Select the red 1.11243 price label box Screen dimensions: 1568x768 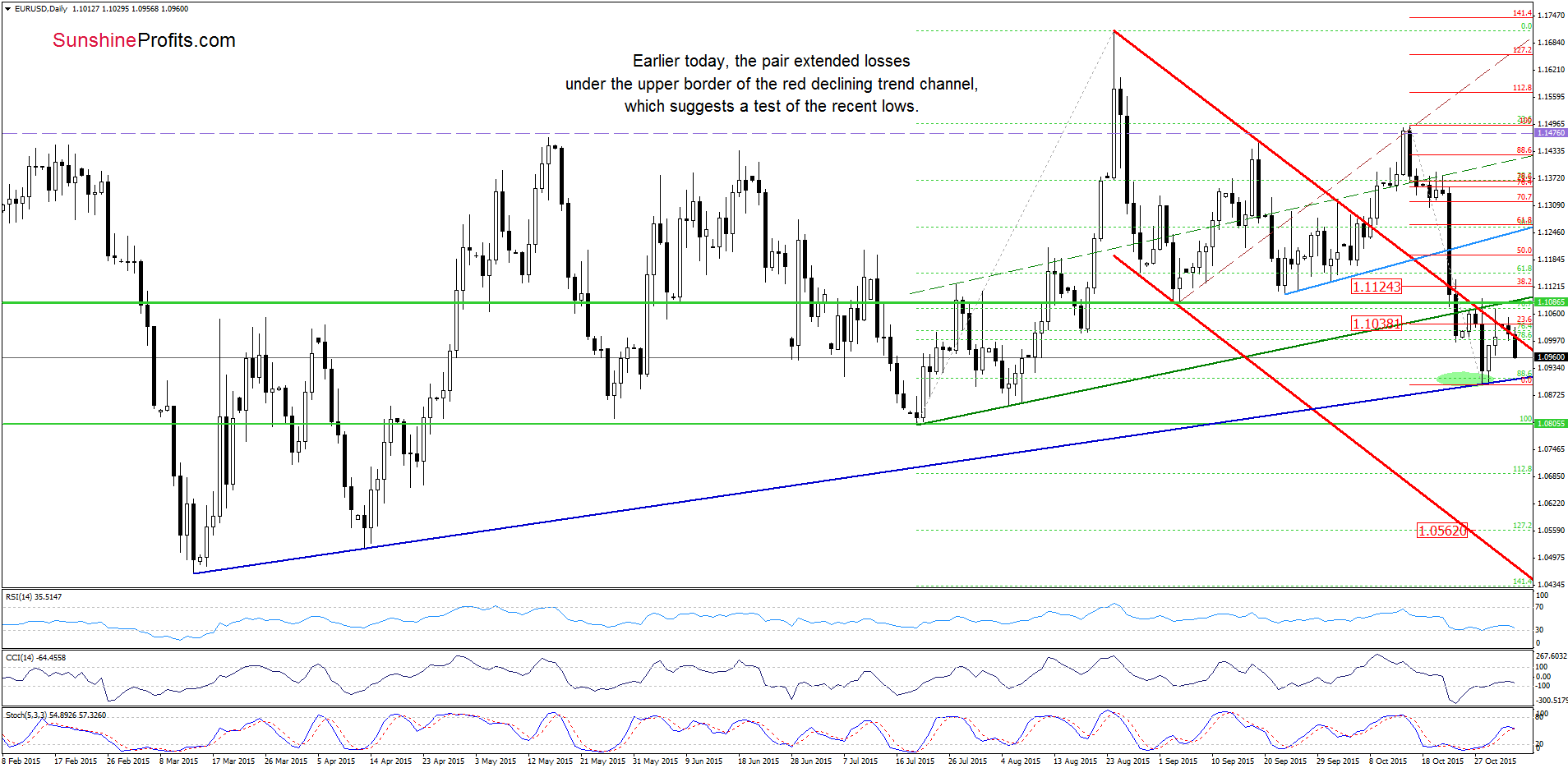[1377, 287]
